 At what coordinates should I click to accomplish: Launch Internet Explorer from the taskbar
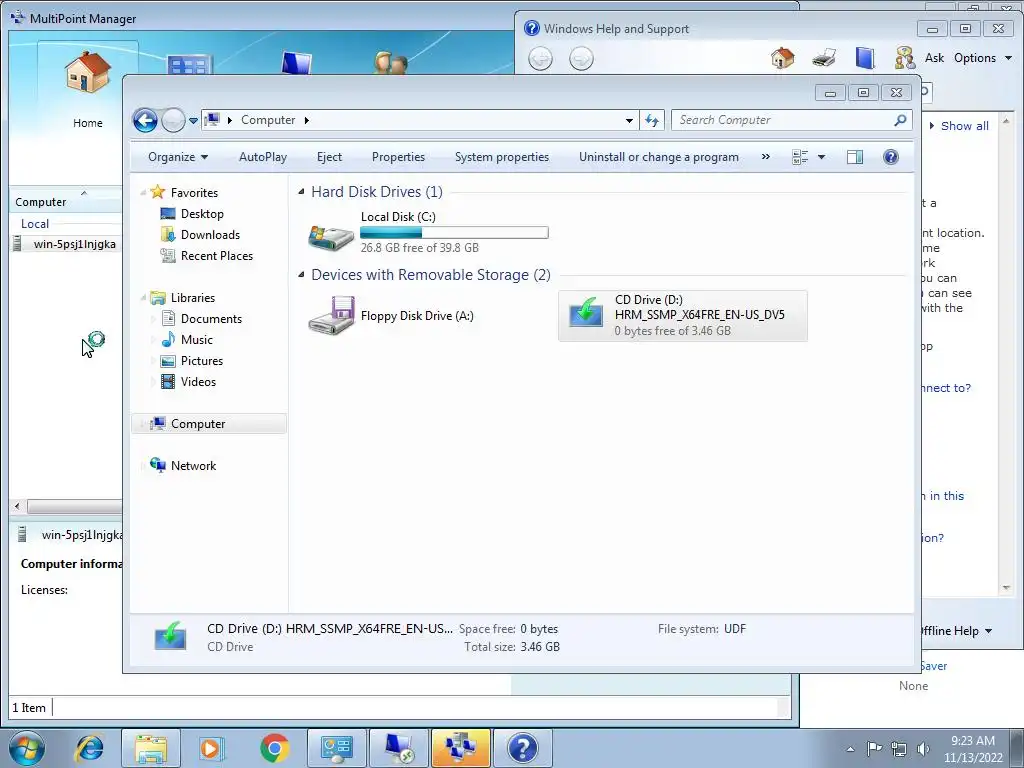89,748
